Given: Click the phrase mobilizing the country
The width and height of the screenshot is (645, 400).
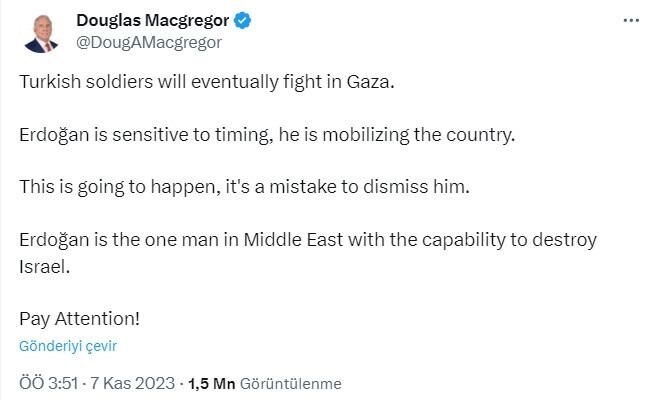Looking at the screenshot, I should 418,135.
